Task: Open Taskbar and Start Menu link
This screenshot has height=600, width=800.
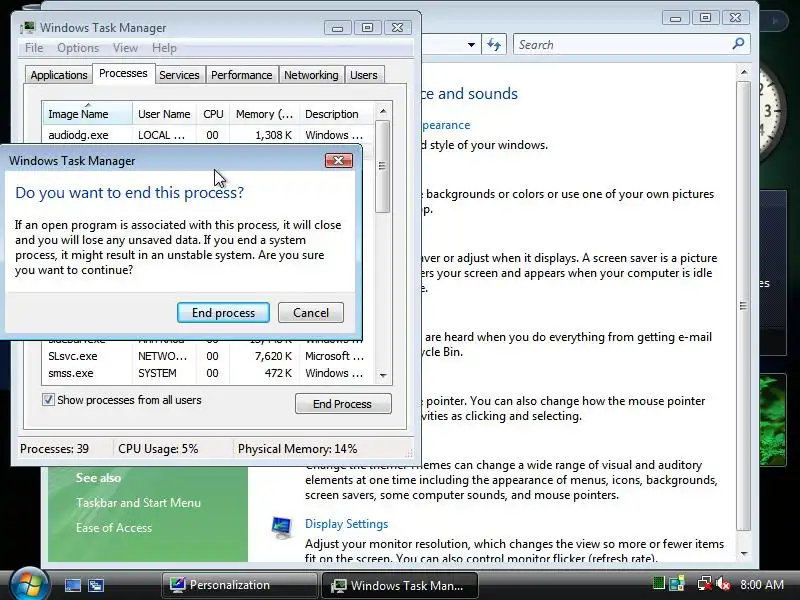Action: [138, 503]
